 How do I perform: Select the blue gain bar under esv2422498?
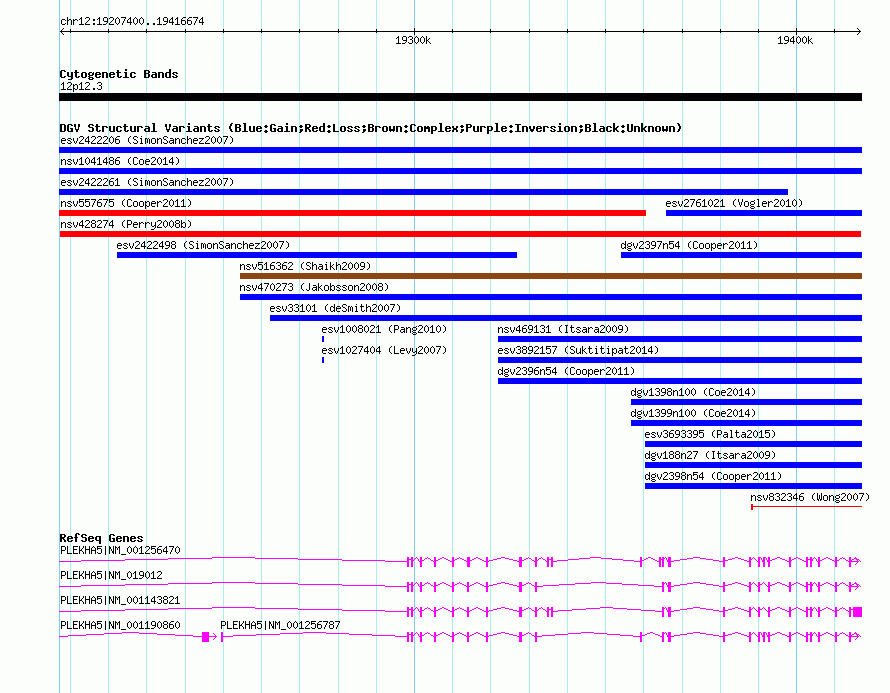(x=317, y=255)
